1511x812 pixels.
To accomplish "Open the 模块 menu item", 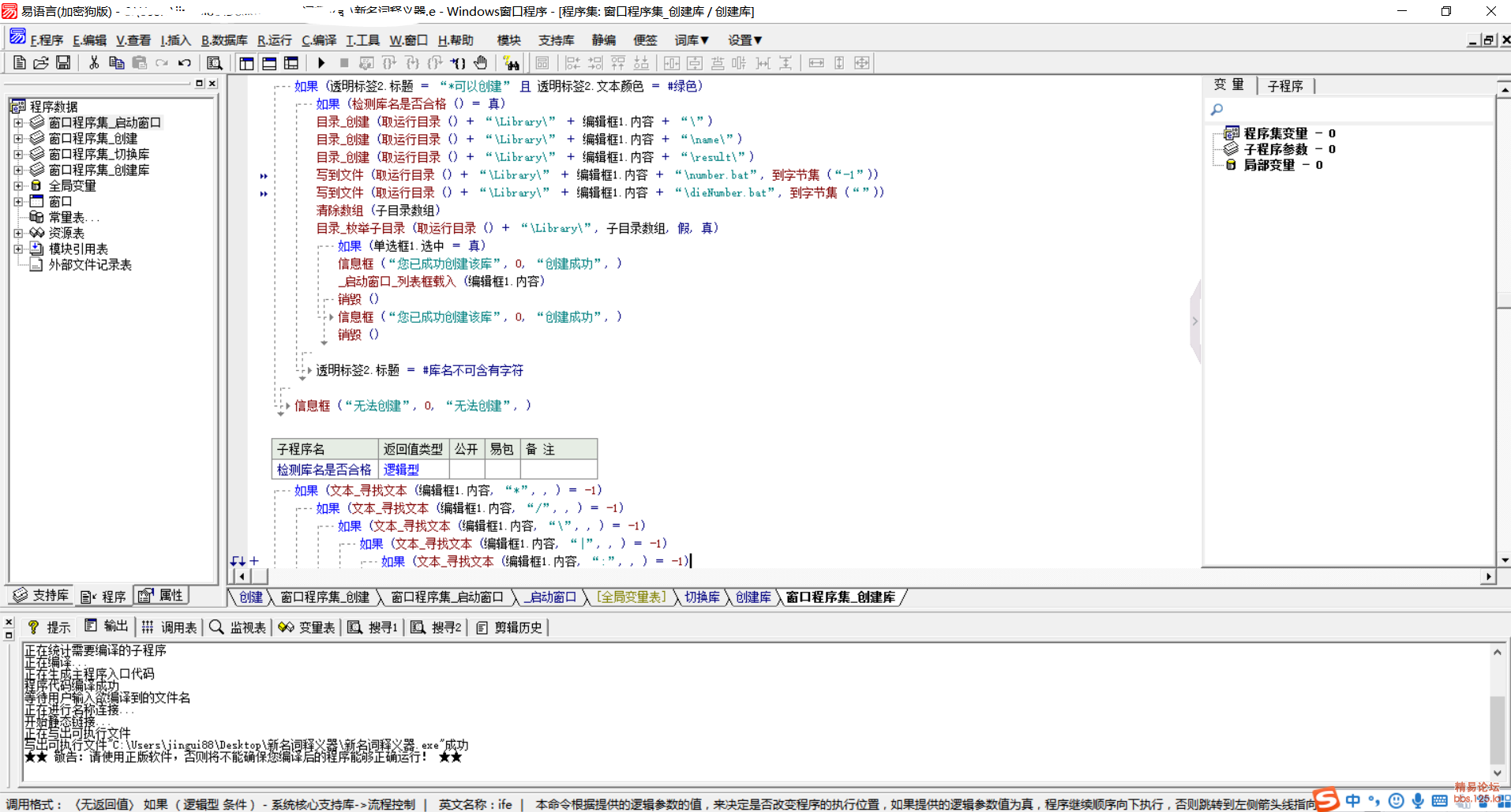I will click(x=509, y=40).
